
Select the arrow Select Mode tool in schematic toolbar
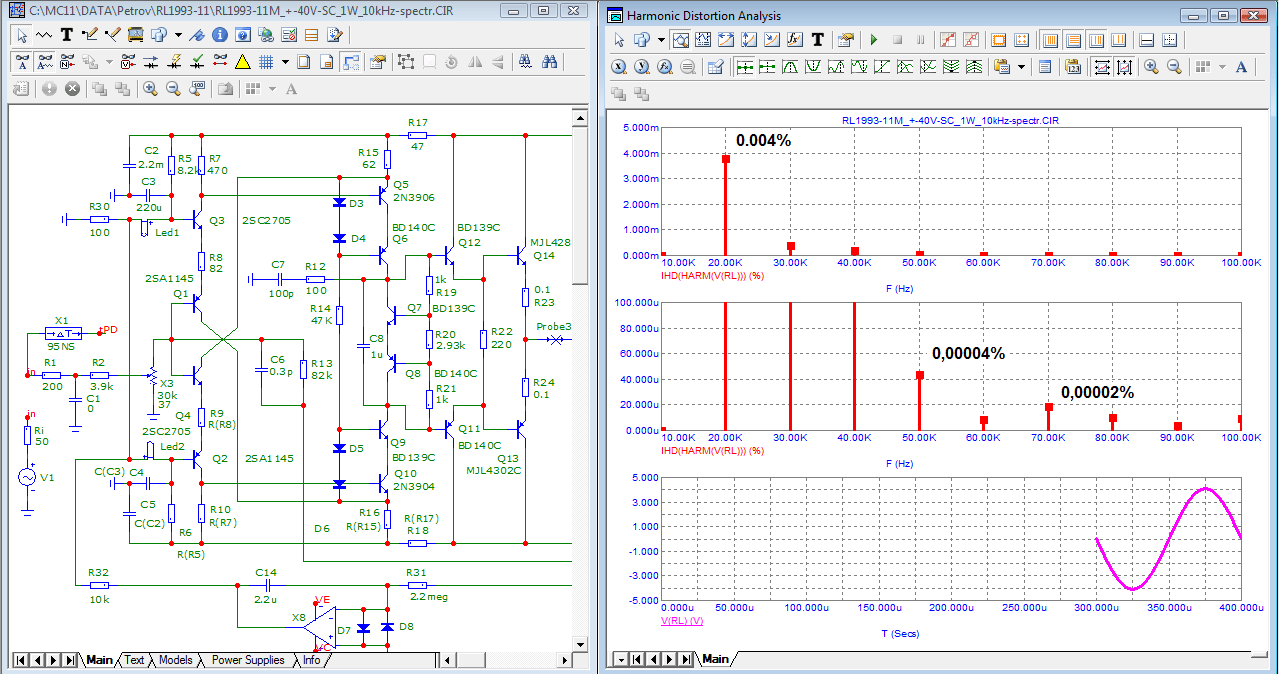pyautogui.click(x=22, y=35)
